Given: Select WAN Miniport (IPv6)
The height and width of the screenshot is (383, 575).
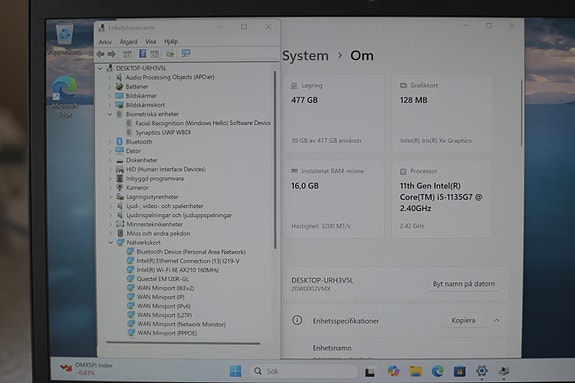Looking at the screenshot, I should (163, 306).
